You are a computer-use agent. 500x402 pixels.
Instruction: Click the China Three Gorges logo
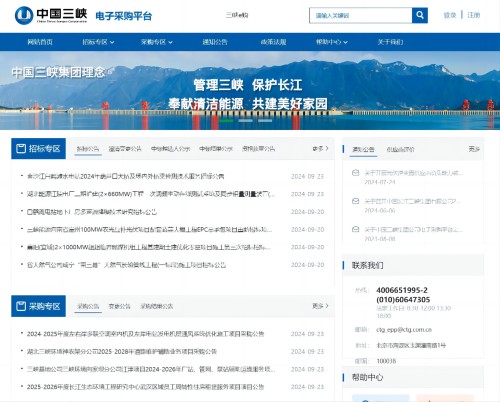pos(51,15)
